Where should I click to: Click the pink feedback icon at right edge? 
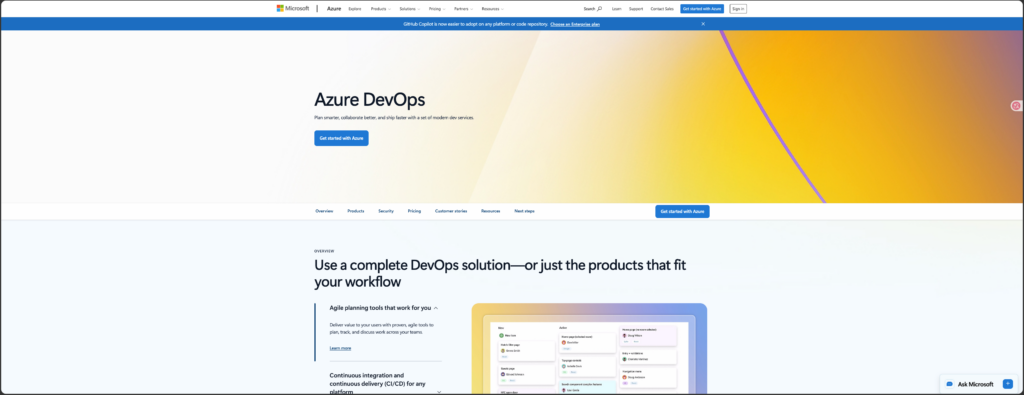click(1016, 106)
